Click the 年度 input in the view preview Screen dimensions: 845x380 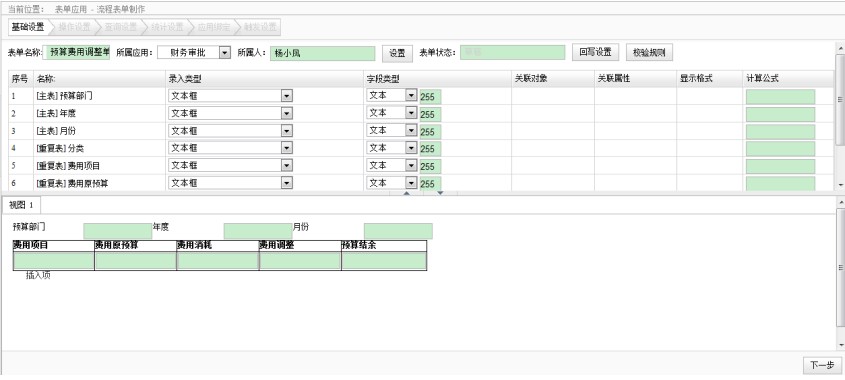click(x=258, y=231)
